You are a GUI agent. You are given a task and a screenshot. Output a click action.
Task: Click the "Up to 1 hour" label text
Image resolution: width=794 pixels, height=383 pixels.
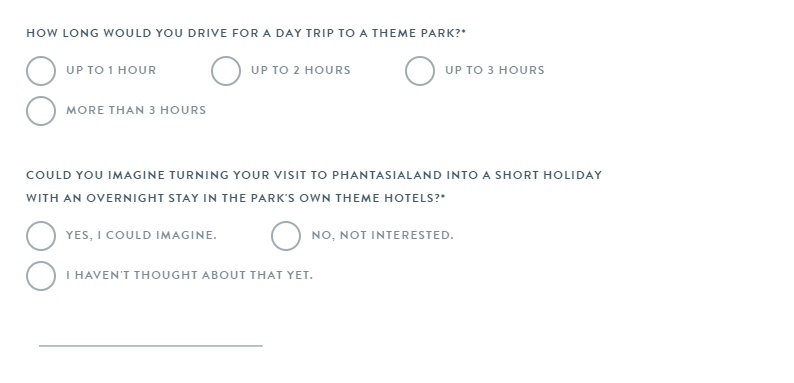pos(111,70)
